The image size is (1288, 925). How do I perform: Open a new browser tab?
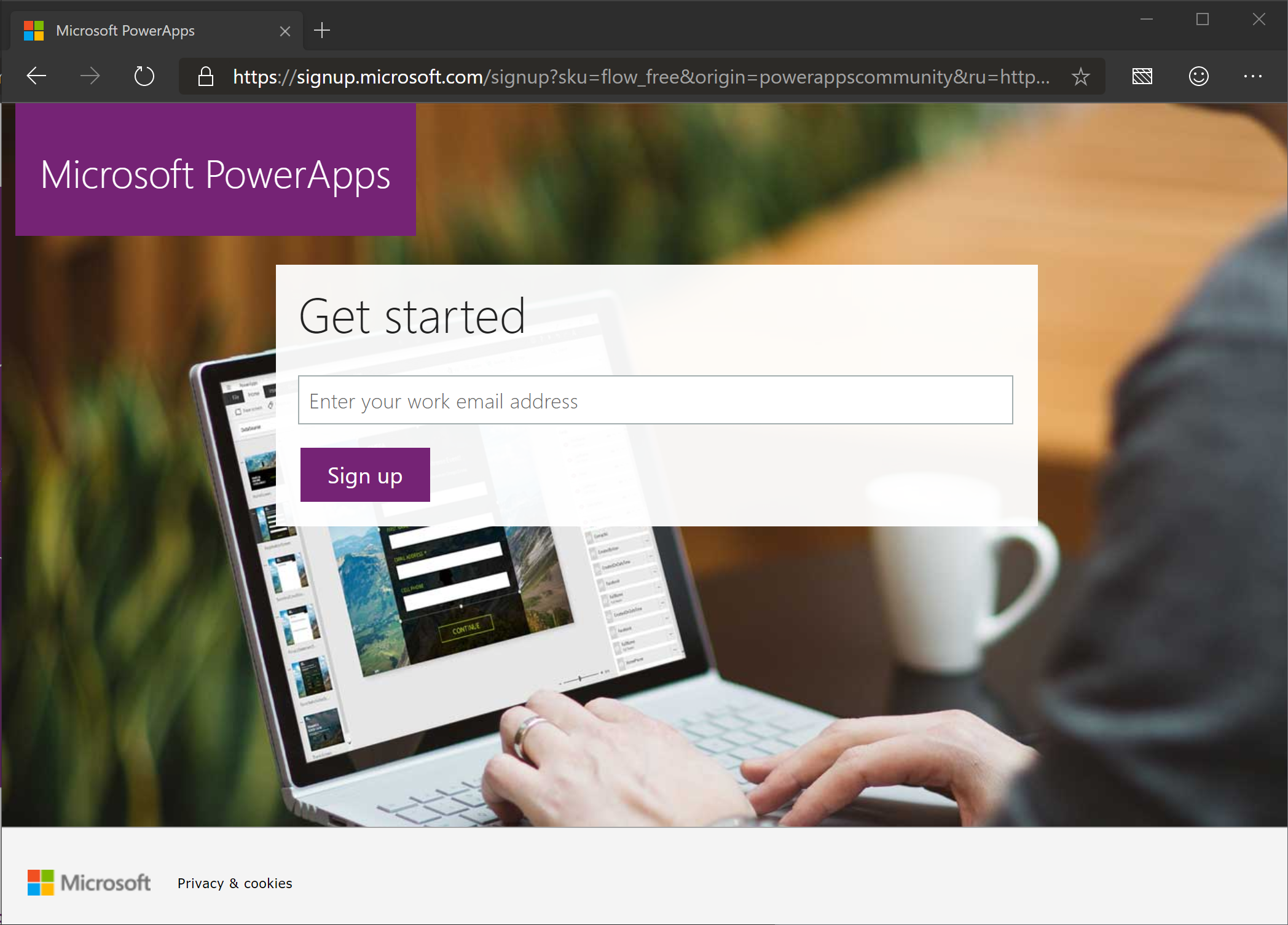click(322, 30)
